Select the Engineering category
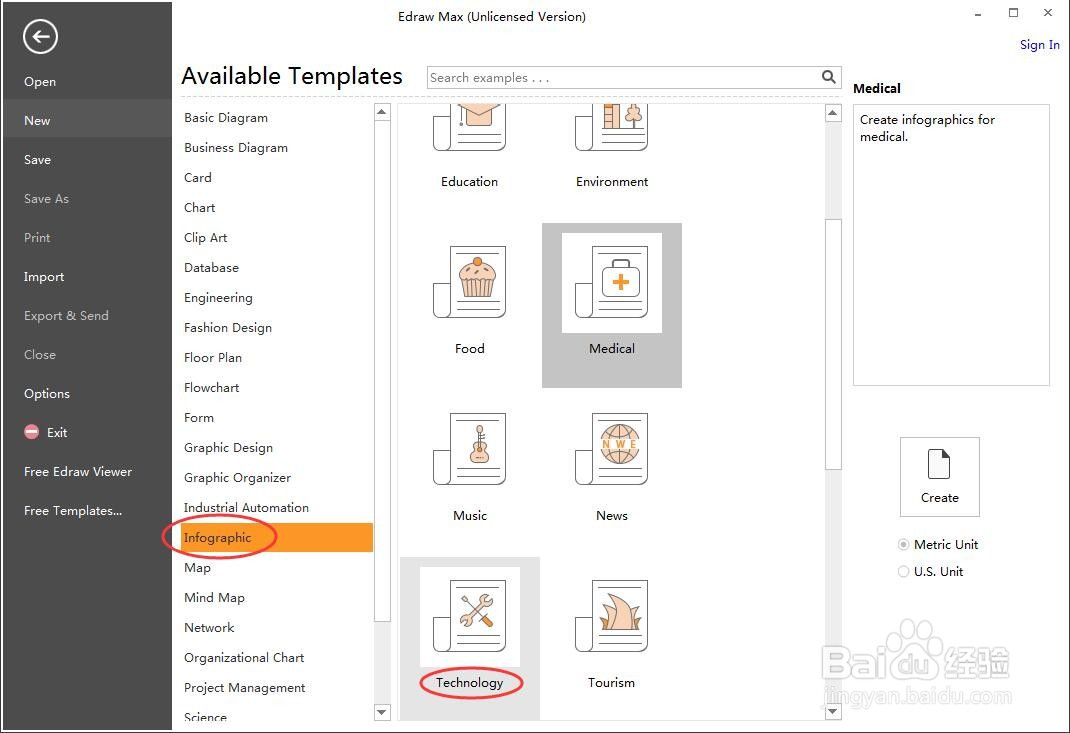The image size is (1070, 733). coord(218,298)
